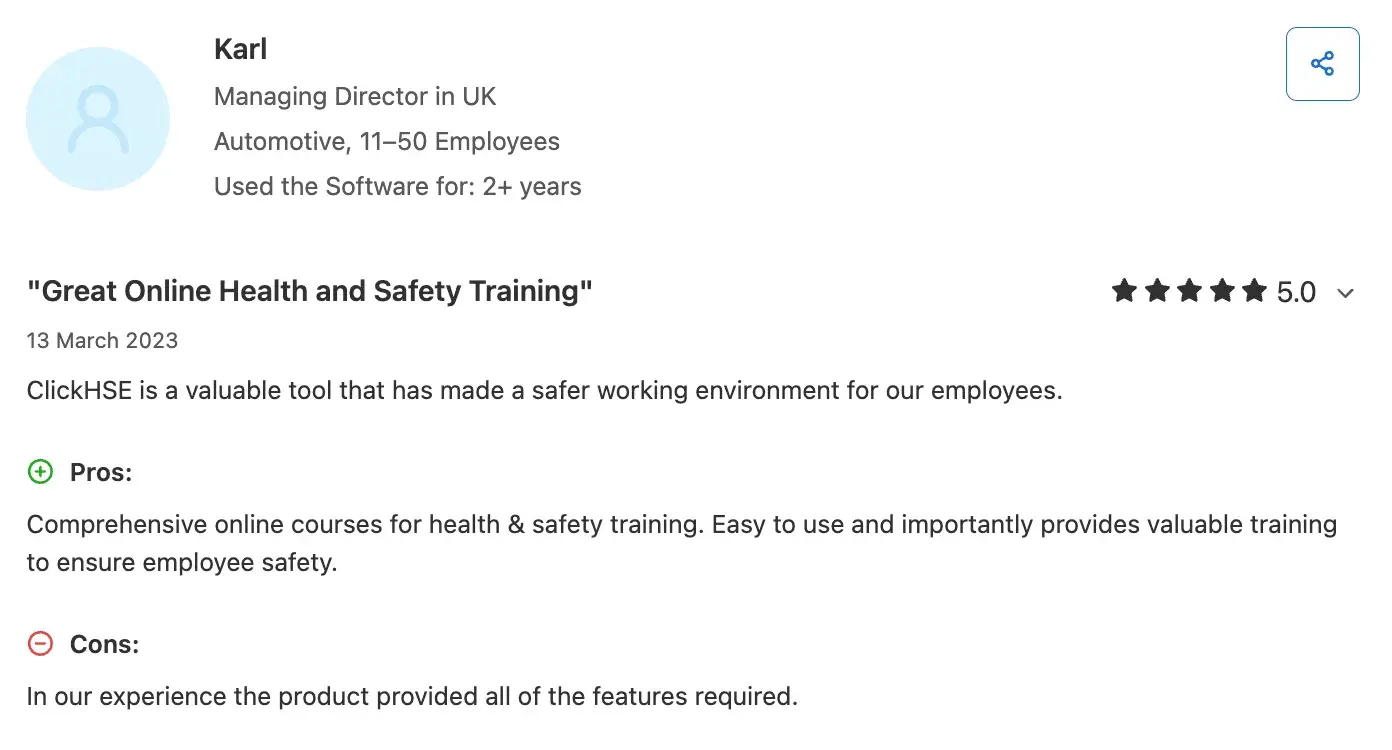Click the 5.0 rating score

(1296, 292)
